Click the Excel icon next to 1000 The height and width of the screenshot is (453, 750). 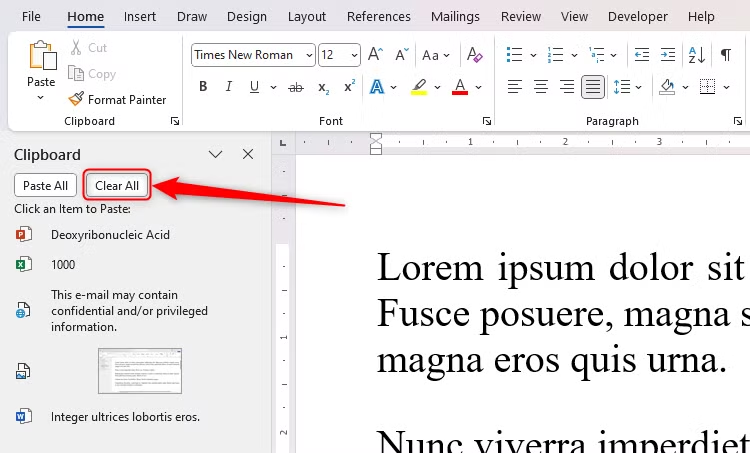(x=23, y=265)
